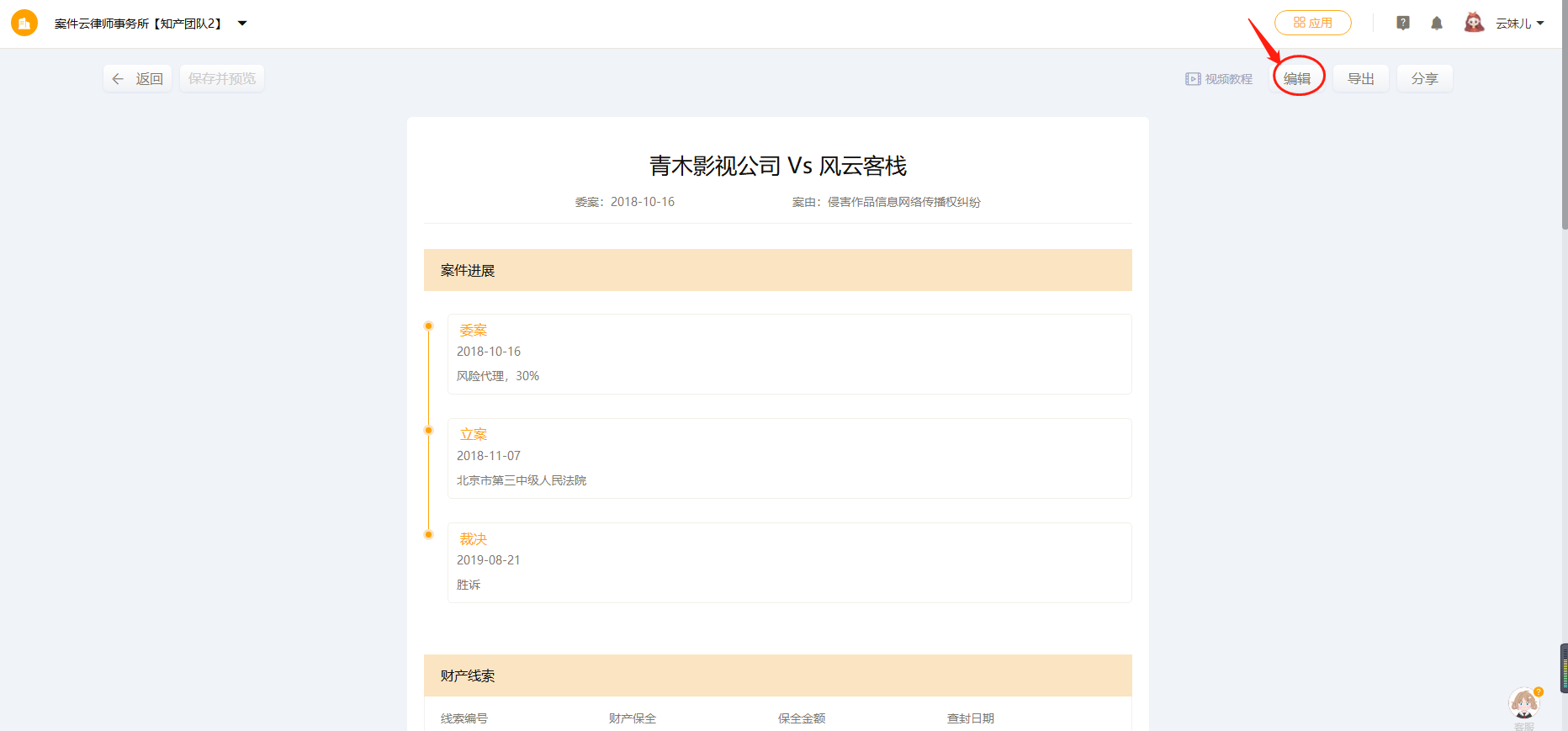Select the 立案 timeline marker dot
The image size is (1568, 731).
[429, 431]
